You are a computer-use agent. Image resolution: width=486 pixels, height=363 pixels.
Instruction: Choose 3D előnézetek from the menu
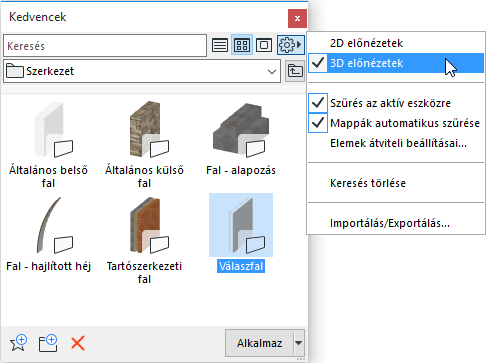(x=396, y=63)
